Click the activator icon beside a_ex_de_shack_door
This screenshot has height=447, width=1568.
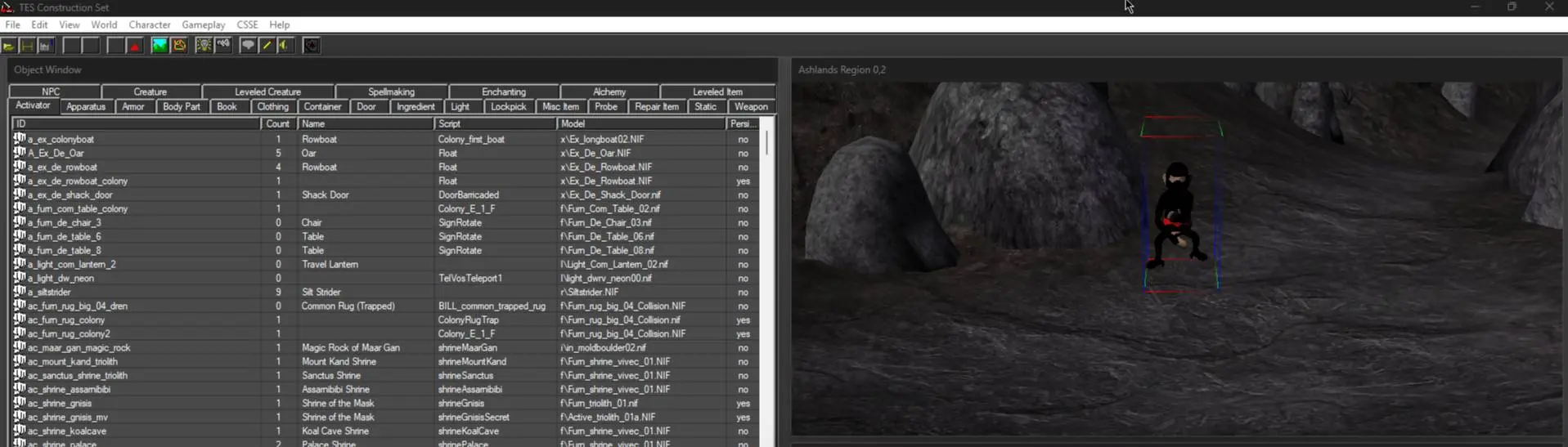coord(20,194)
